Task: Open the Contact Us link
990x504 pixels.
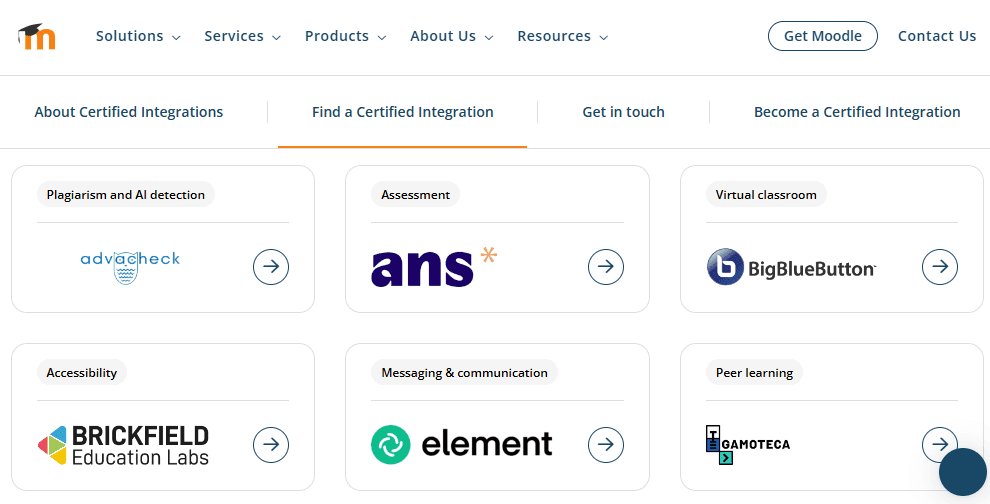Action: pos(937,37)
